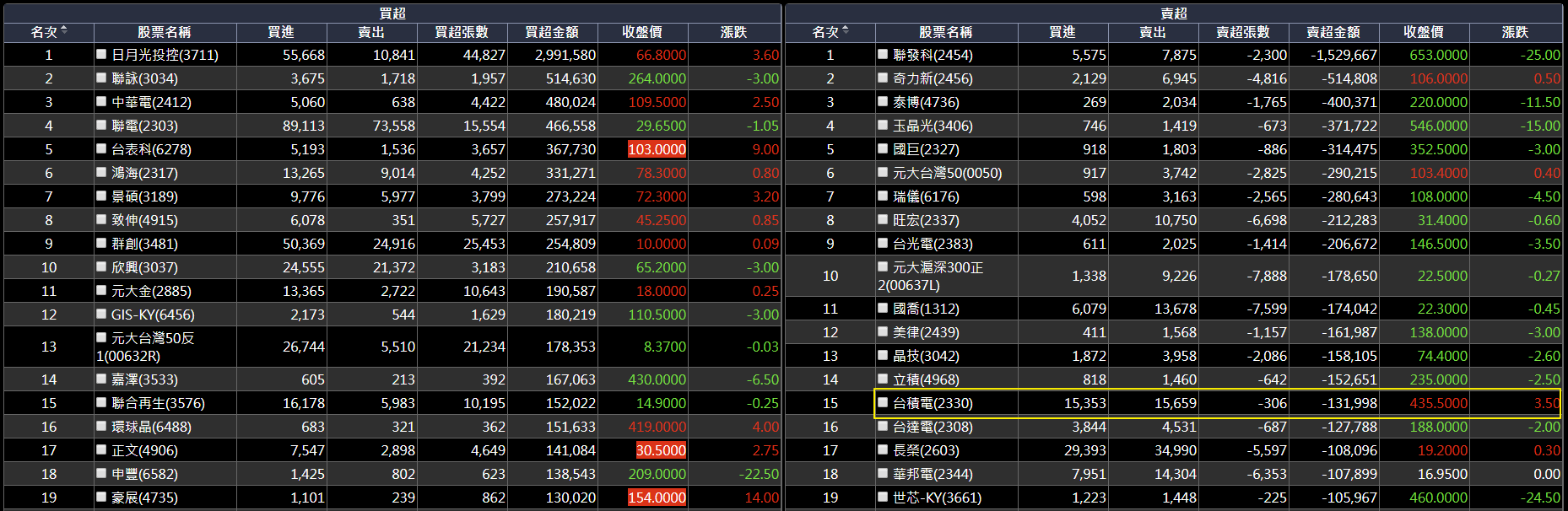The width and height of the screenshot is (1568, 511).
Task: Click 收盤價 header in the 買超 table
Action: click(642, 32)
